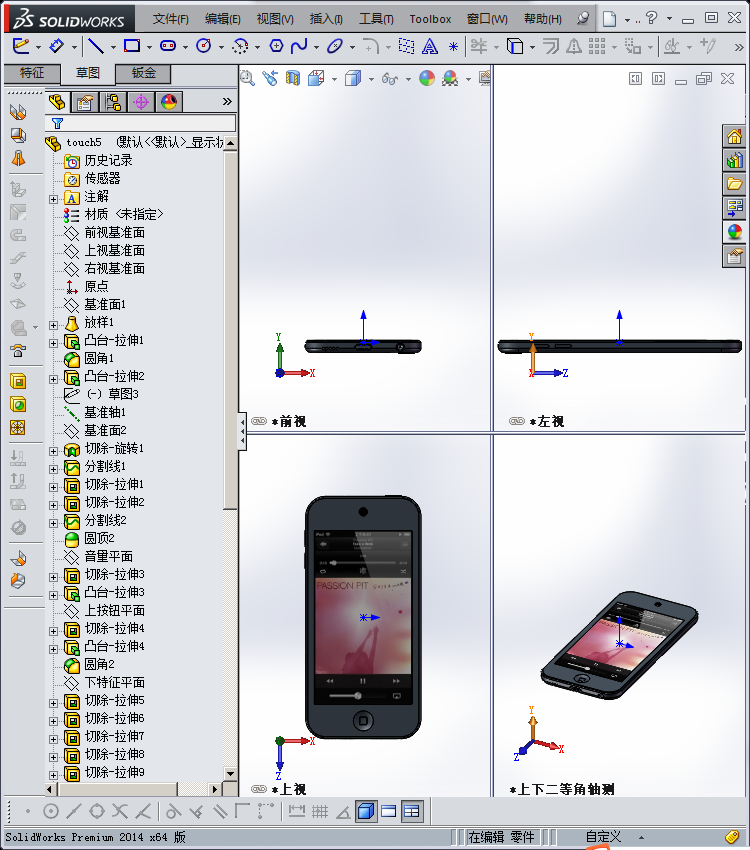Screen dimensions: 750x850
Task: Switch to the 草图 tab
Action: coord(87,73)
